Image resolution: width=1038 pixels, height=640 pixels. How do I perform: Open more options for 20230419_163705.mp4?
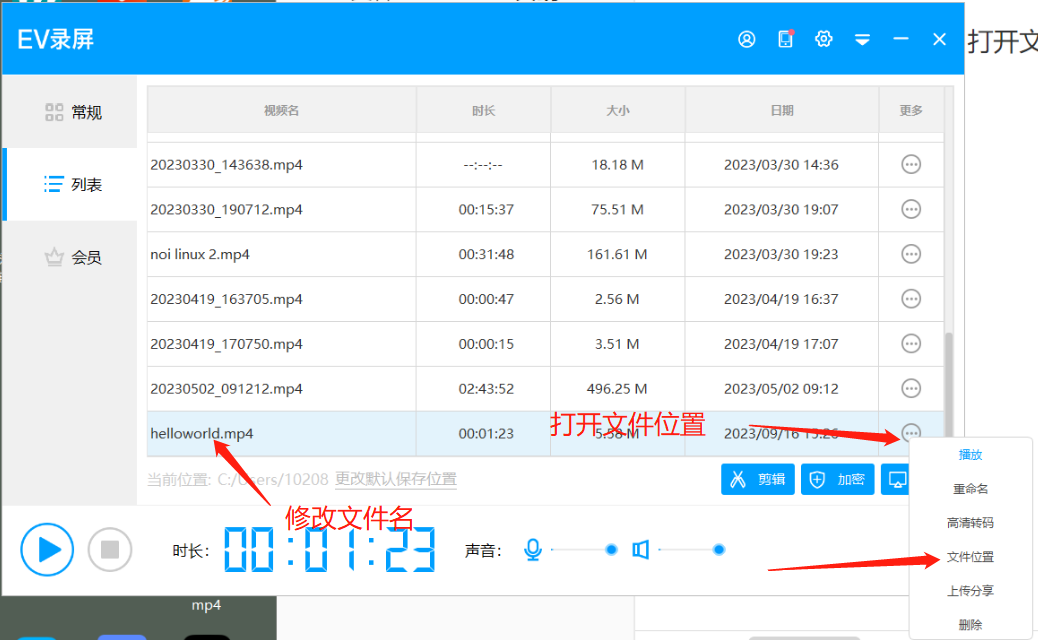pyautogui.click(x=911, y=299)
